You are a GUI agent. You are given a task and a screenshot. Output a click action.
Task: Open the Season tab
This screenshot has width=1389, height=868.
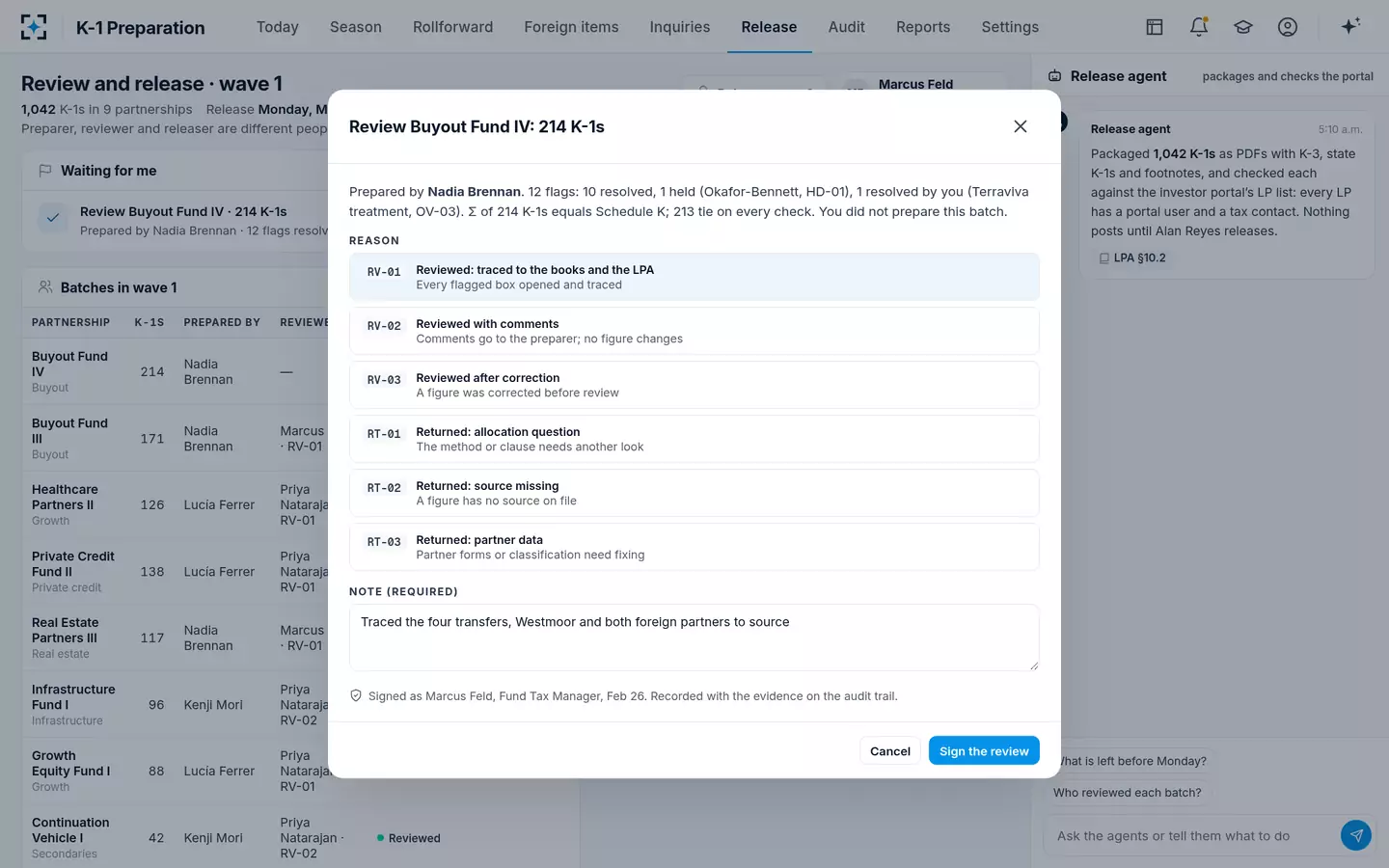[x=356, y=27]
